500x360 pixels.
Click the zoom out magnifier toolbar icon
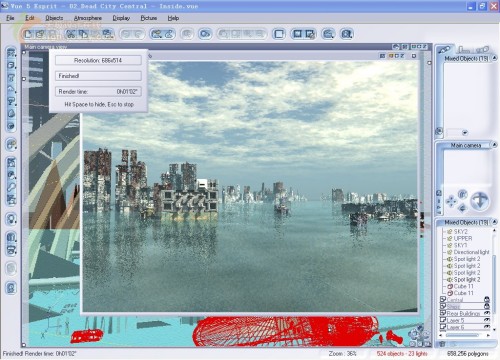tap(328, 34)
